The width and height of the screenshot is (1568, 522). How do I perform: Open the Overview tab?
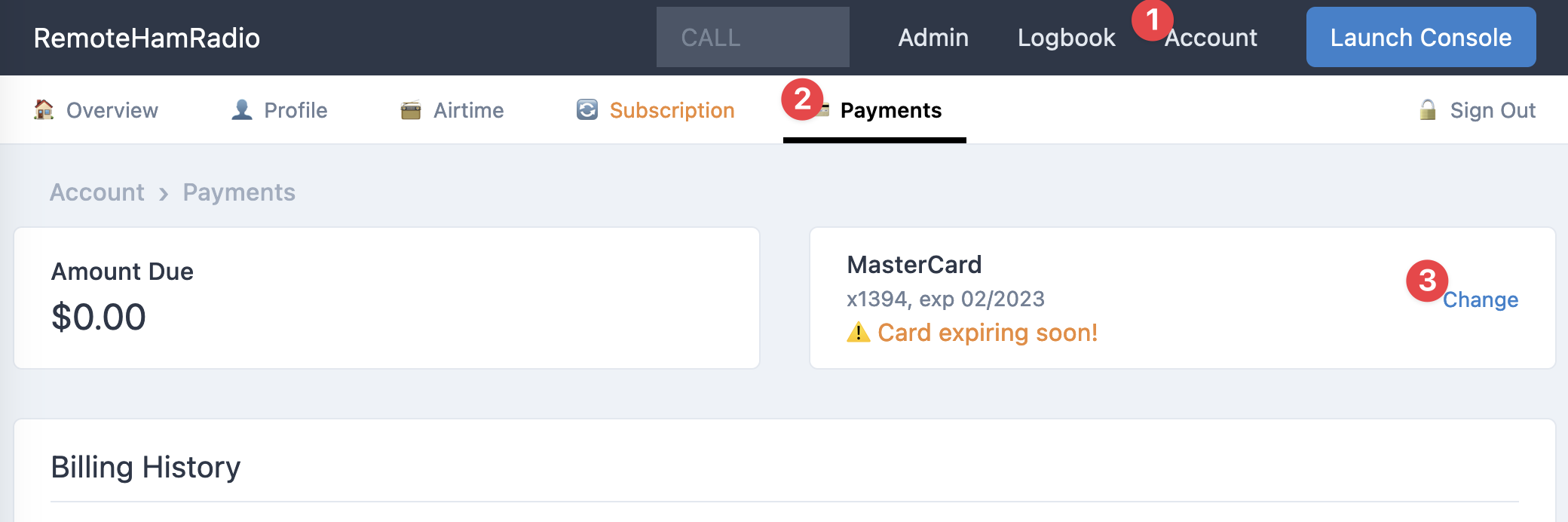(x=112, y=111)
